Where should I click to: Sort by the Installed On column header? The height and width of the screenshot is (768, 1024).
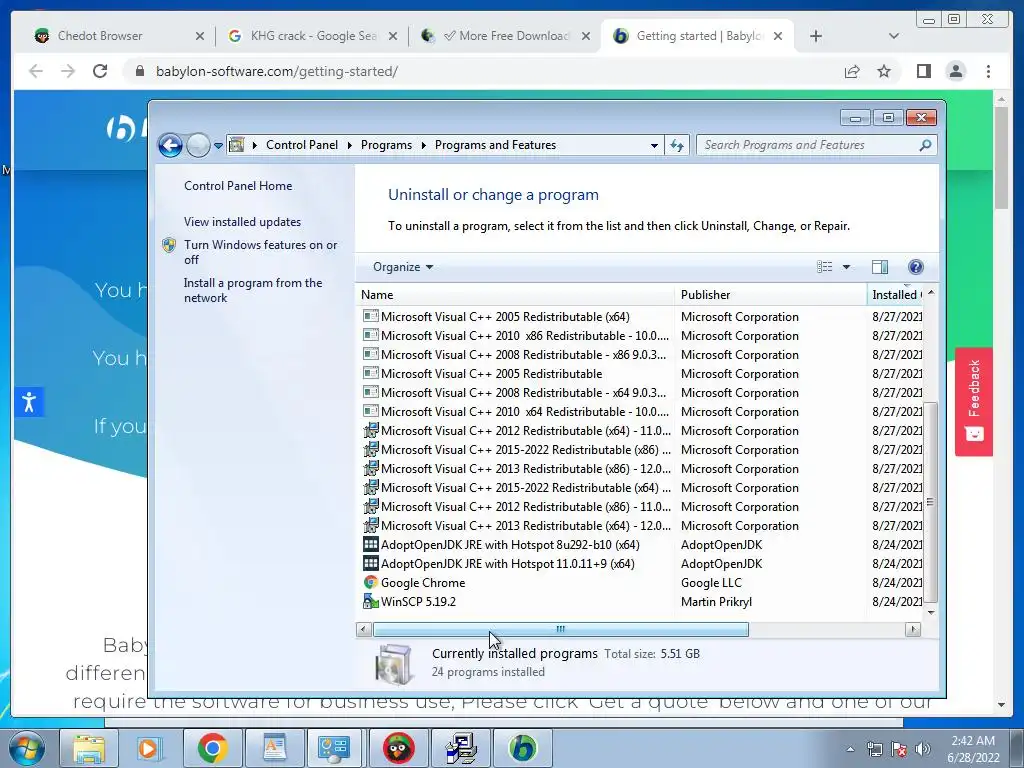pos(895,295)
